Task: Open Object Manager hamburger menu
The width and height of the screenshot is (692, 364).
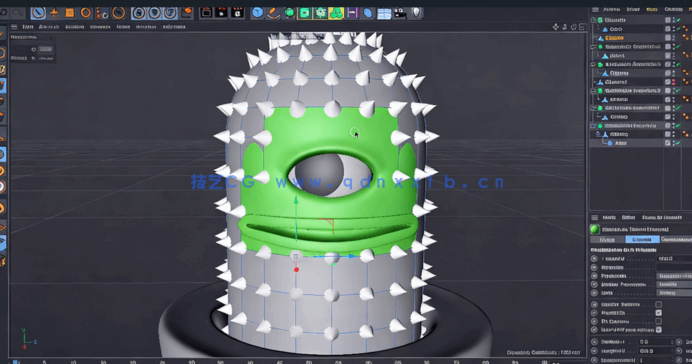Action: pyautogui.click(x=595, y=9)
